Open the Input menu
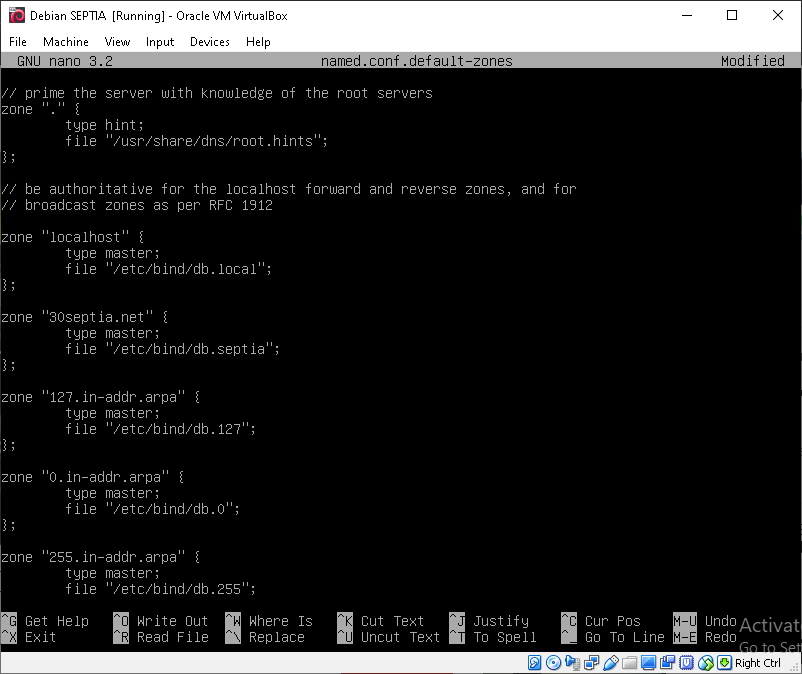 click(160, 42)
